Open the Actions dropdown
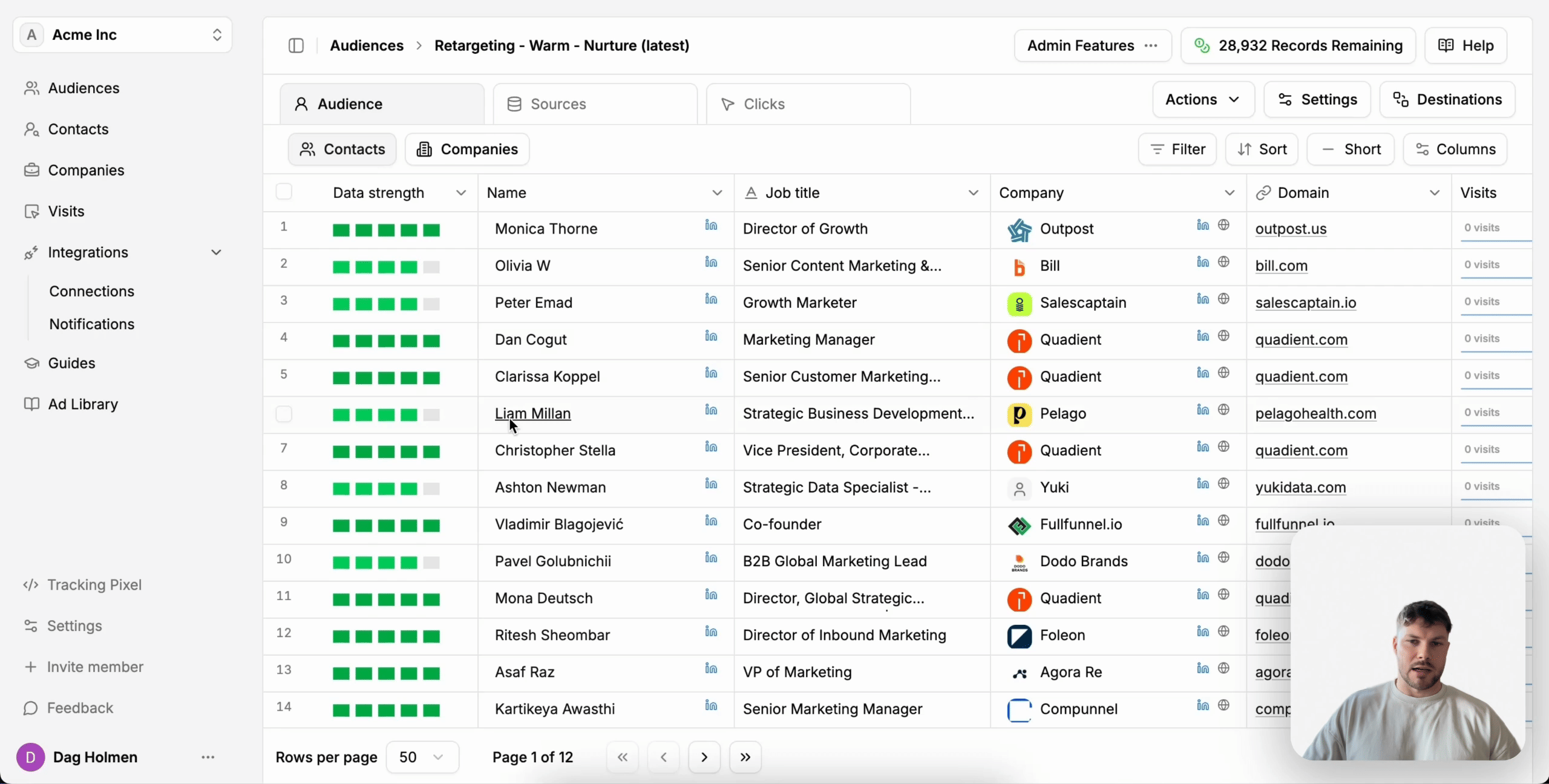Screen dimensions: 1549x784 point(1203,99)
